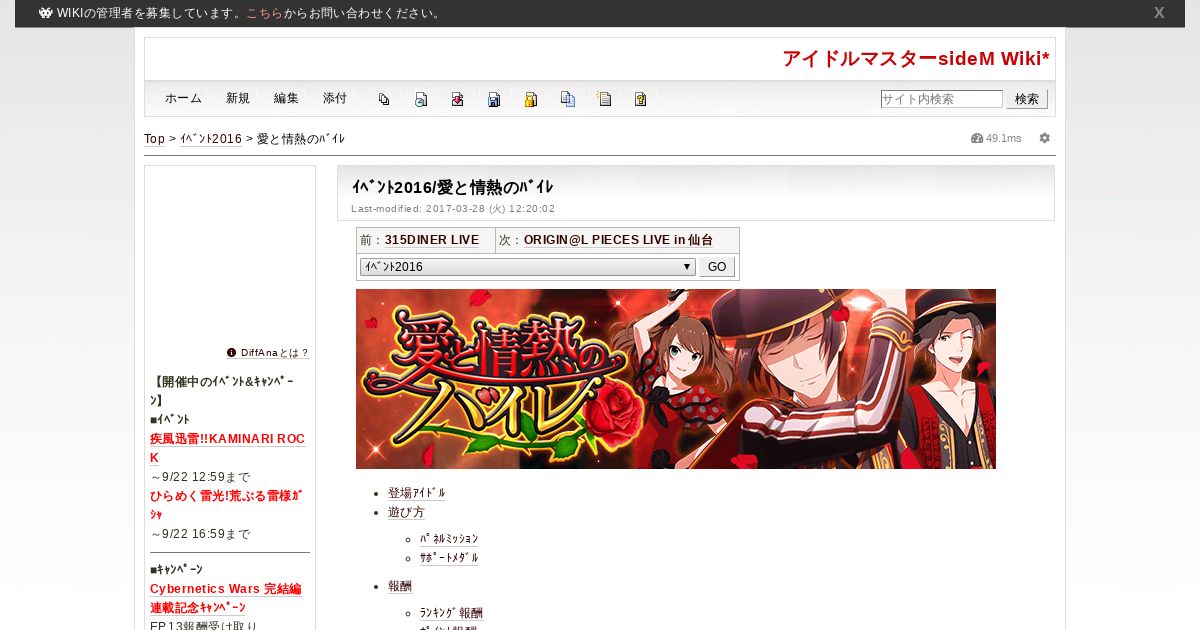
Task: Click the ■ｷｬﾝﾍﾟｰﾝ sidebar heading
Action: (x=176, y=570)
